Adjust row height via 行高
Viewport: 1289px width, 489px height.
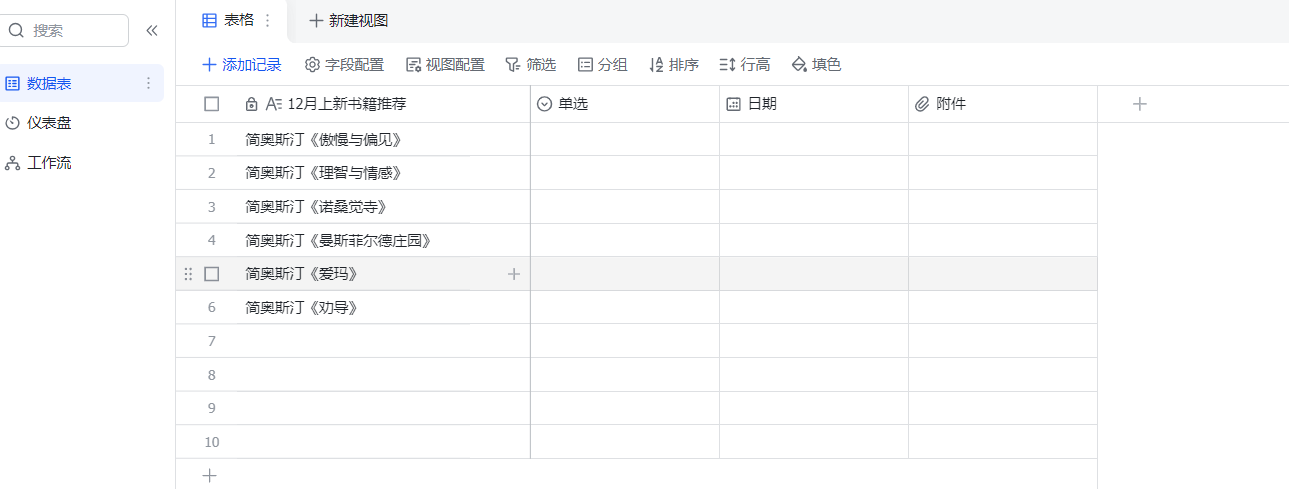coord(744,65)
